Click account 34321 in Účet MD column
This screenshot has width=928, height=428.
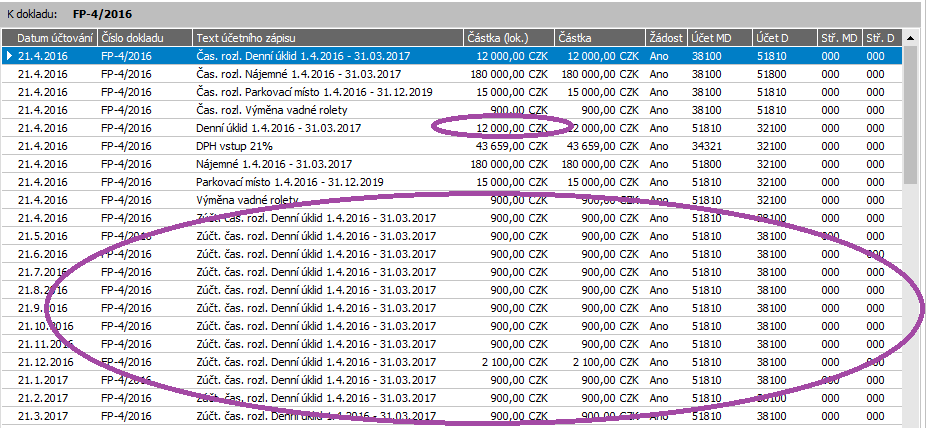710,146
